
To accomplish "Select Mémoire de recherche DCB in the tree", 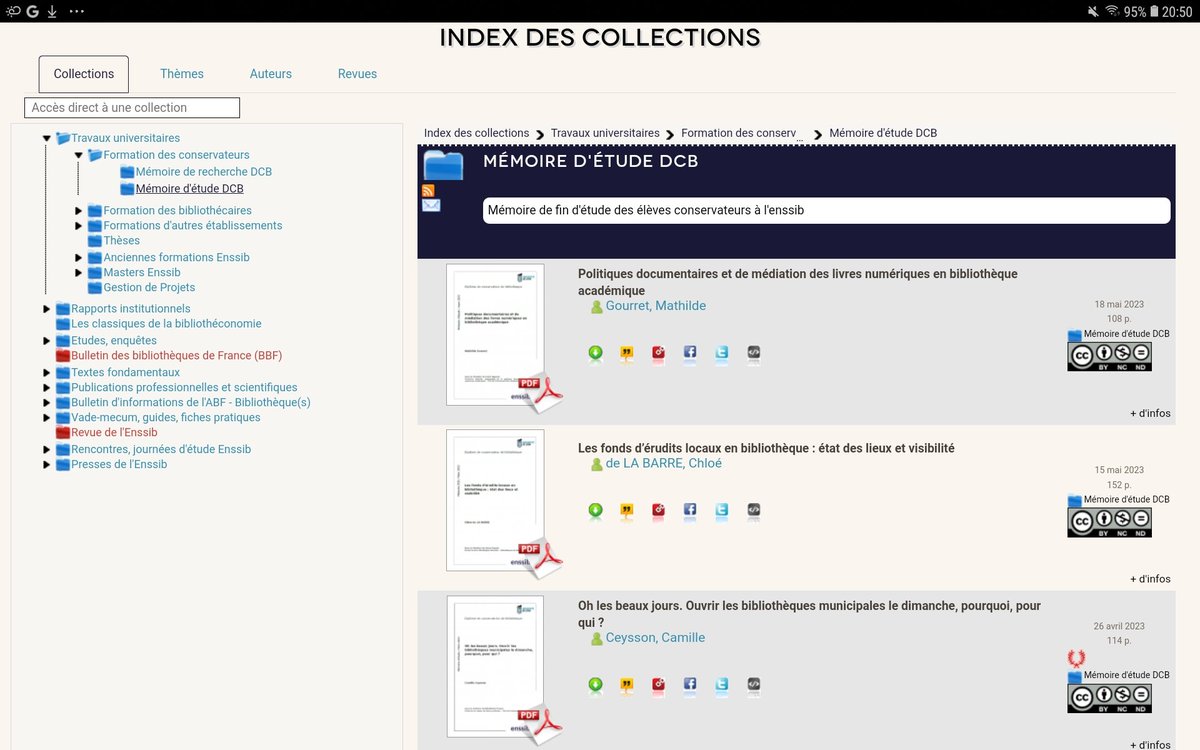I will 204,172.
